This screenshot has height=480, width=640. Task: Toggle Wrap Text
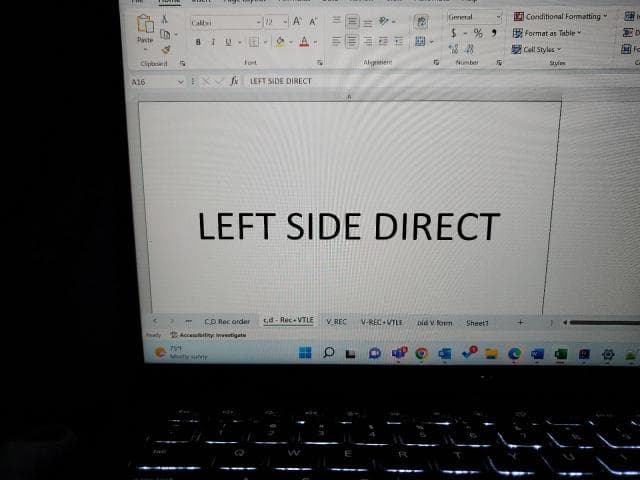coord(421,21)
